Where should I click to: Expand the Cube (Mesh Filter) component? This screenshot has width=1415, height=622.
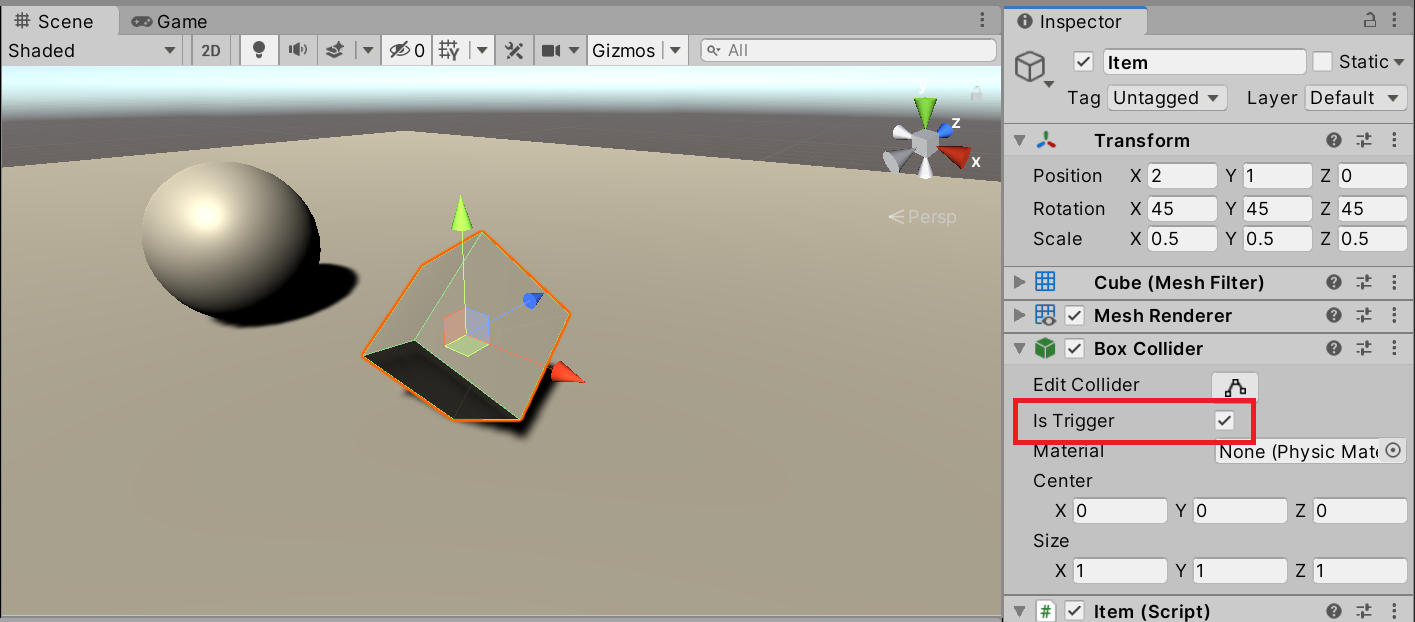point(1019,283)
